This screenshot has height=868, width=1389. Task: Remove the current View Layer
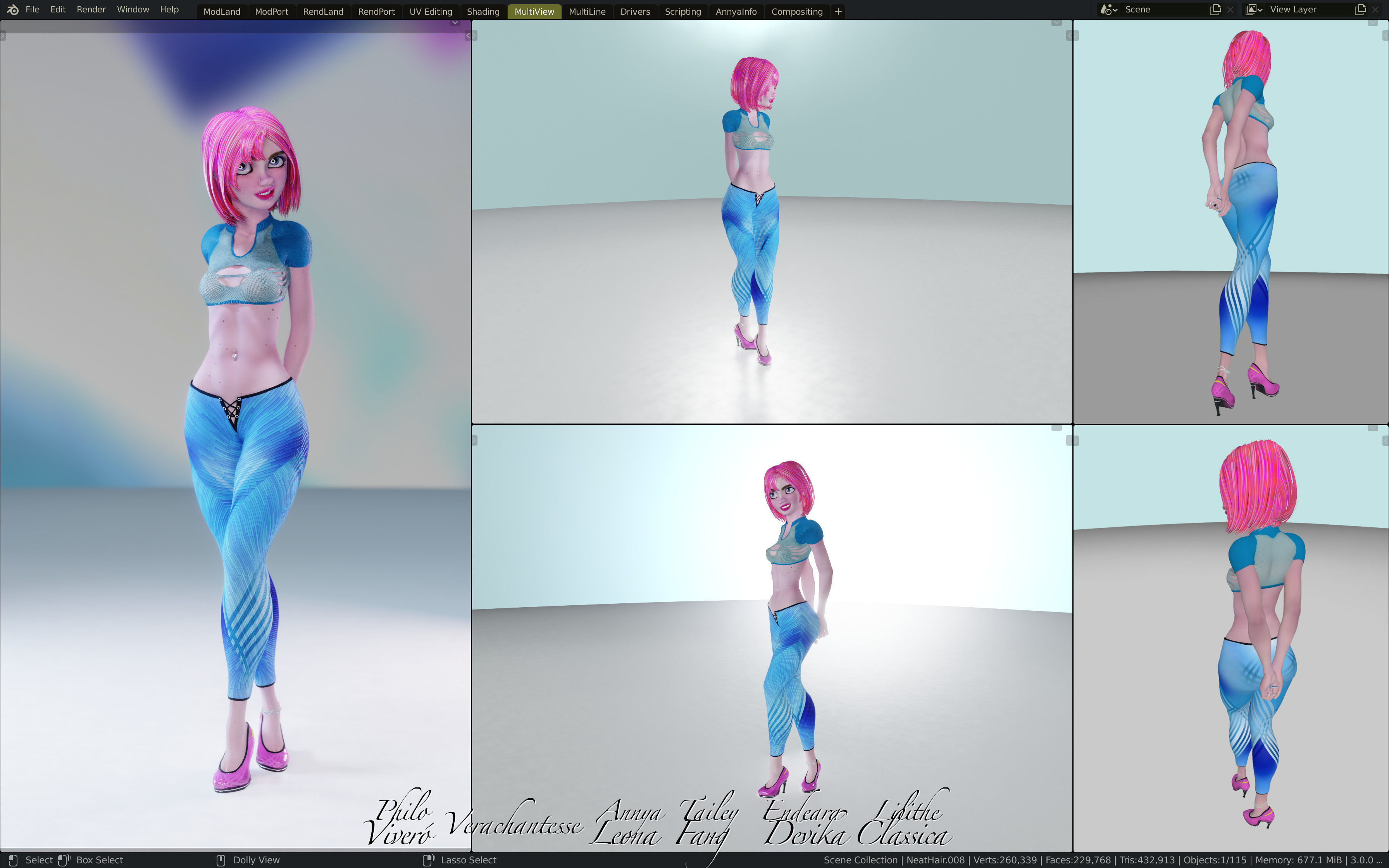pyautogui.click(x=1375, y=10)
